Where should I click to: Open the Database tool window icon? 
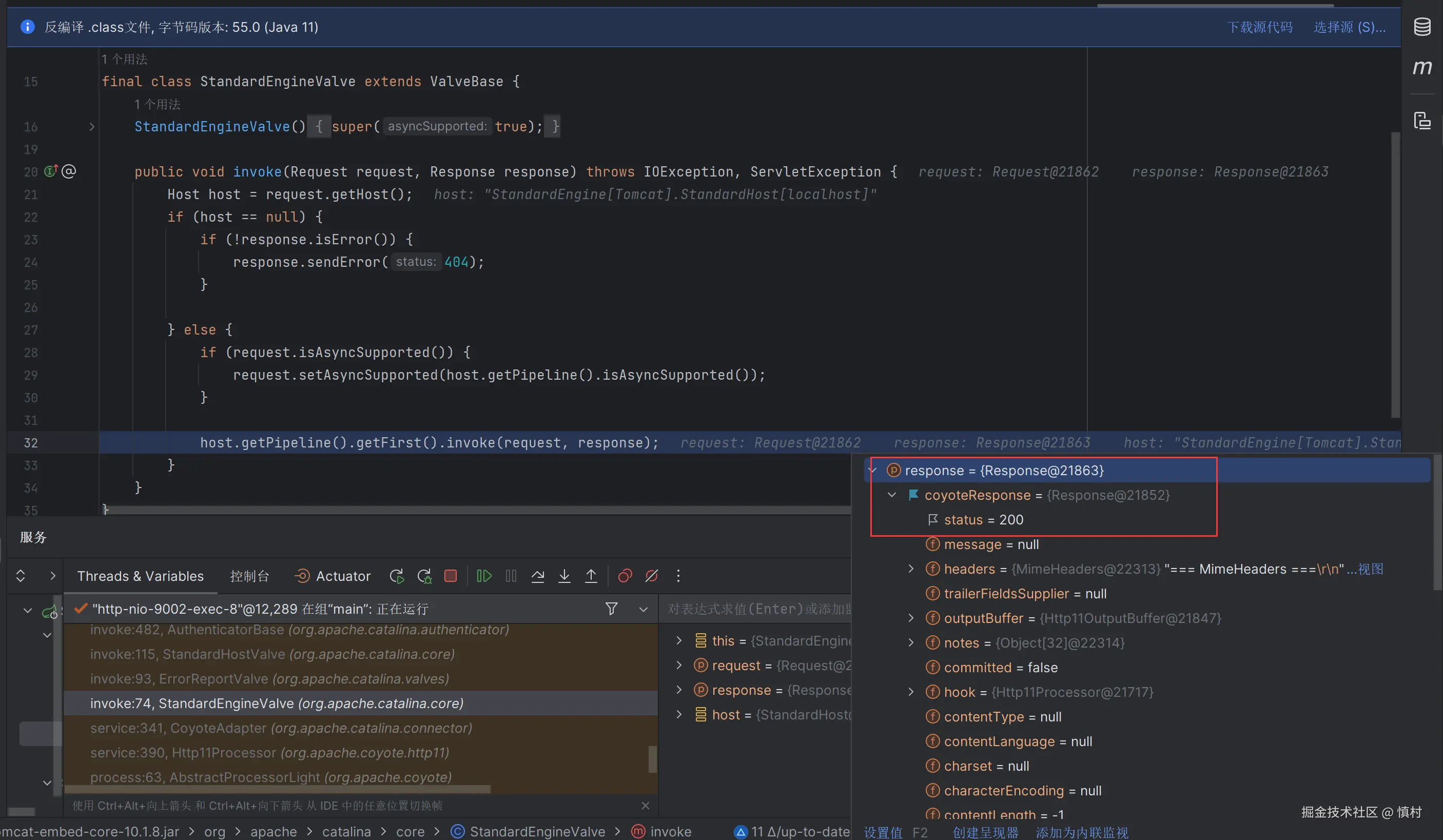click(1422, 27)
